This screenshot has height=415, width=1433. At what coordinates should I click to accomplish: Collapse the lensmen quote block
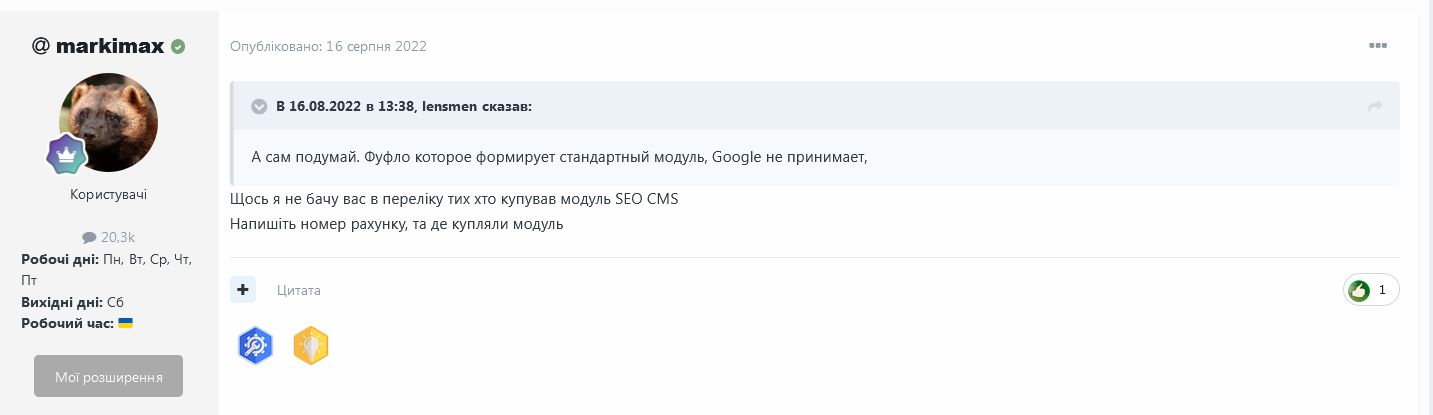coord(259,106)
